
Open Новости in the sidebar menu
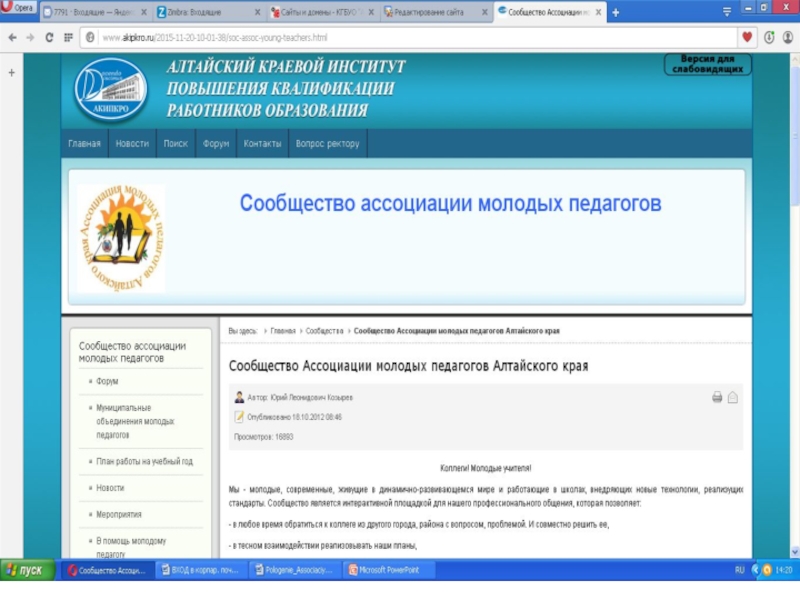tap(110, 487)
